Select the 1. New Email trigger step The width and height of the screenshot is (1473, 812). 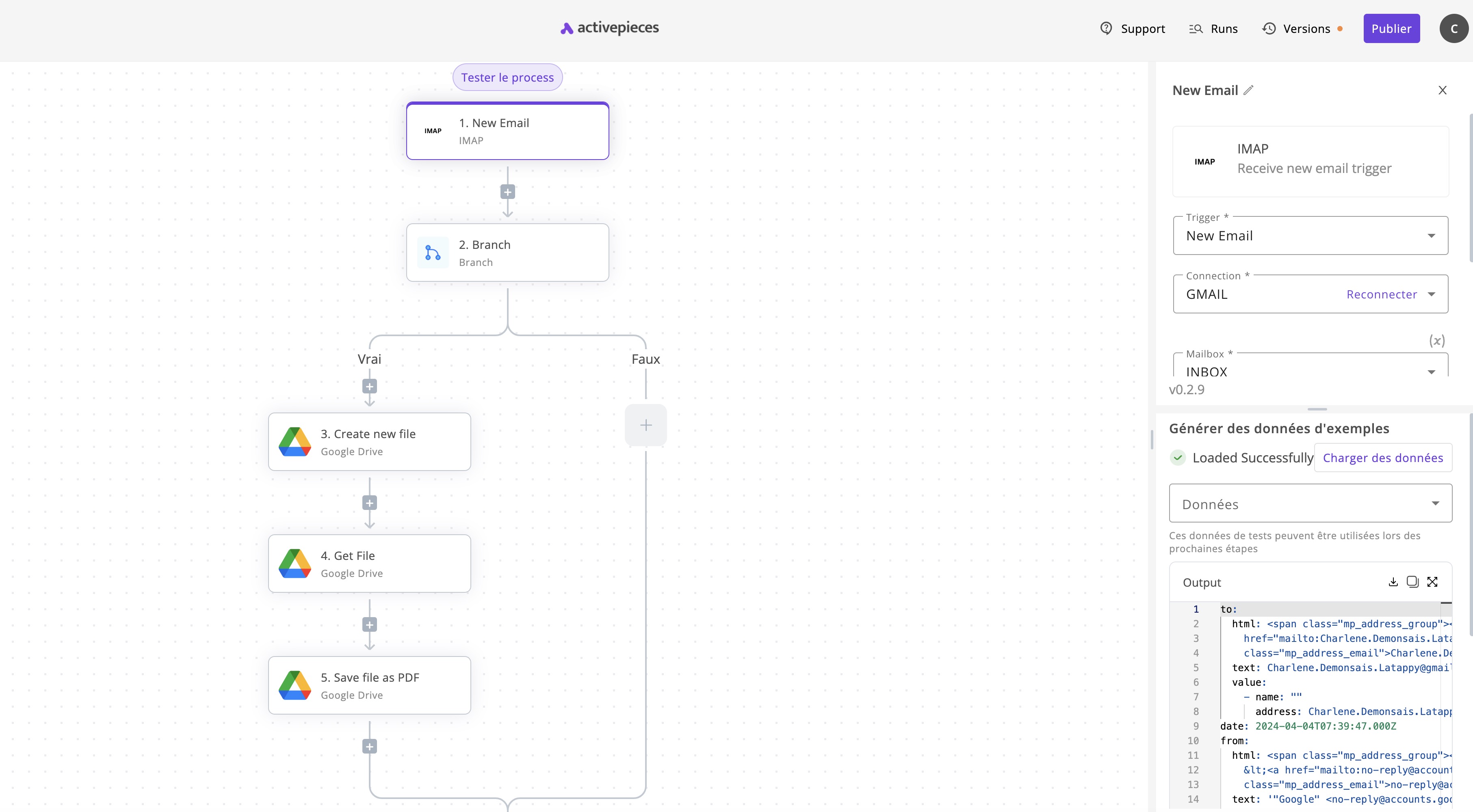pyautogui.click(x=507, y=132)
